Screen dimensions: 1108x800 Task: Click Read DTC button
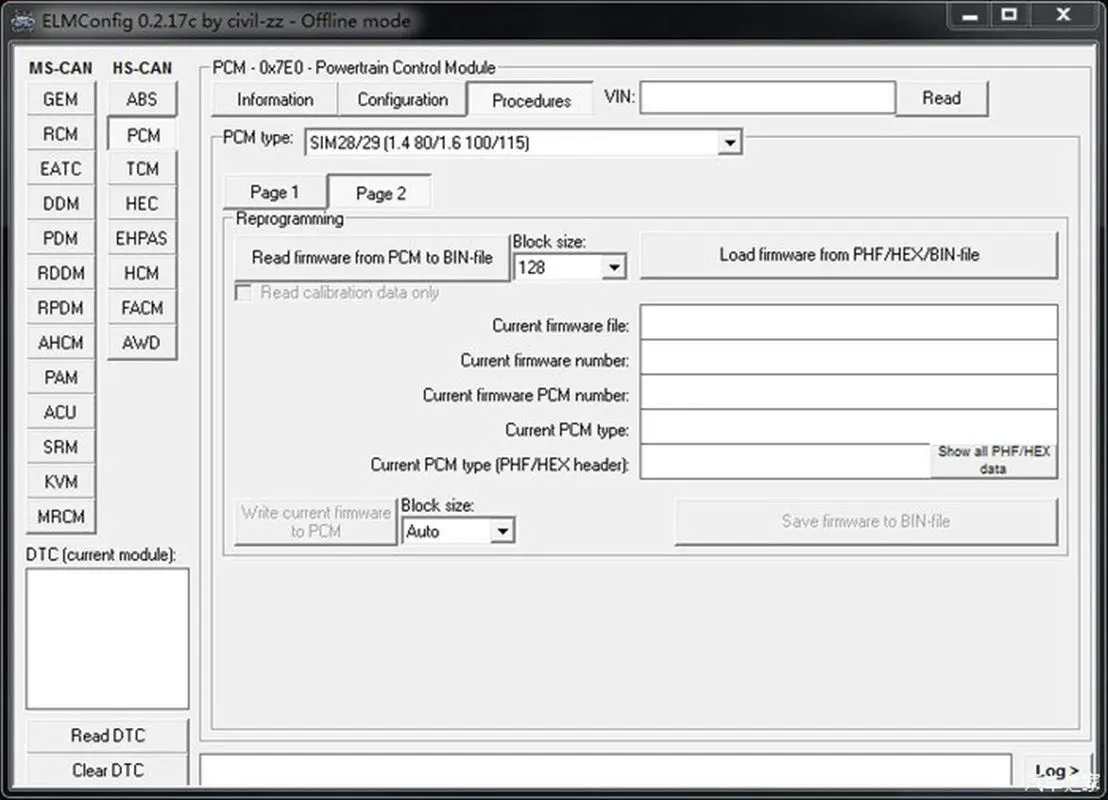[x=107, y=736]
